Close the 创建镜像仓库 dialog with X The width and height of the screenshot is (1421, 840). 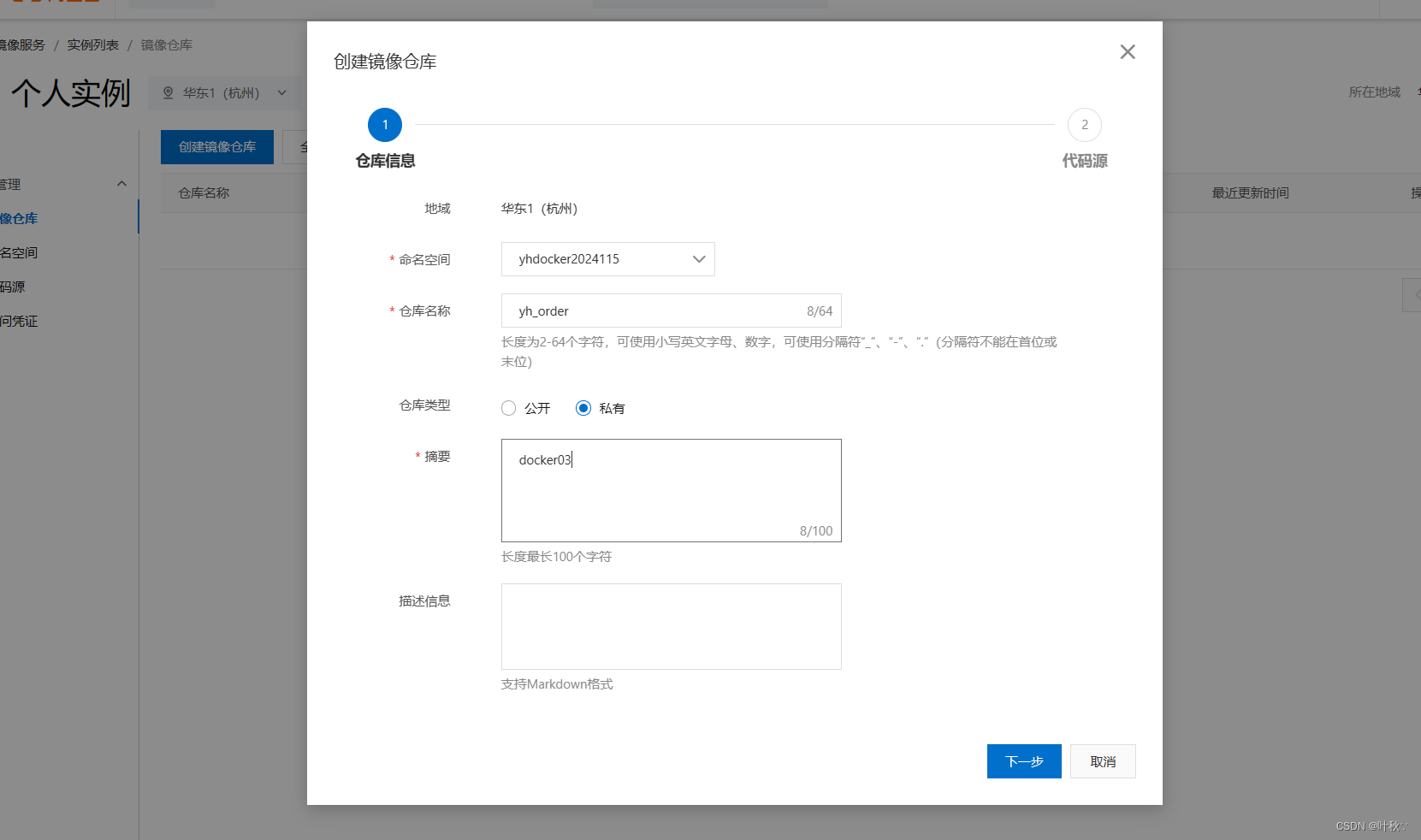(x=1128, y=52)
